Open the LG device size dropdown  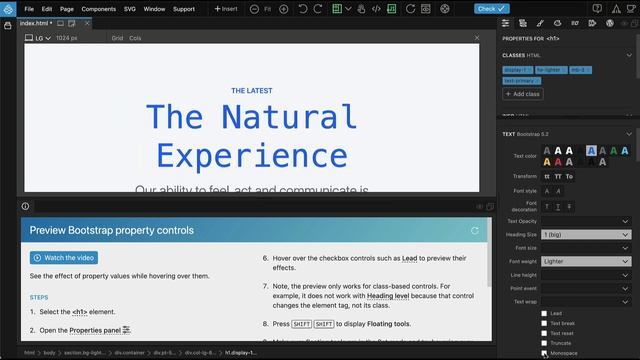point(38,38)
